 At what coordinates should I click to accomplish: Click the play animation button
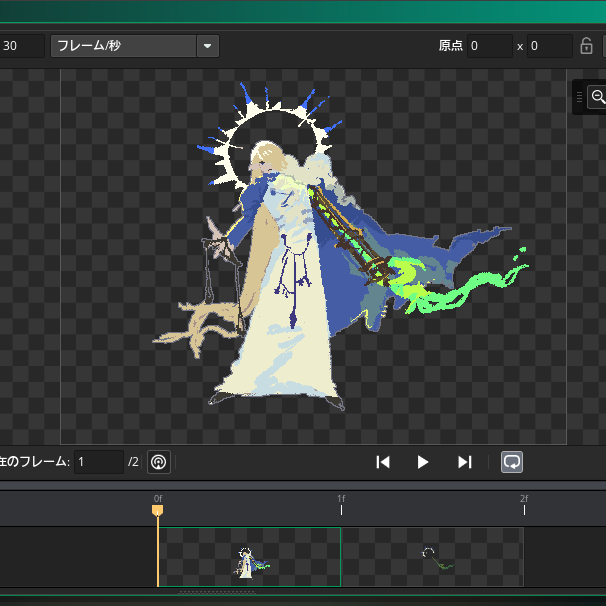[x=422, y=462]
